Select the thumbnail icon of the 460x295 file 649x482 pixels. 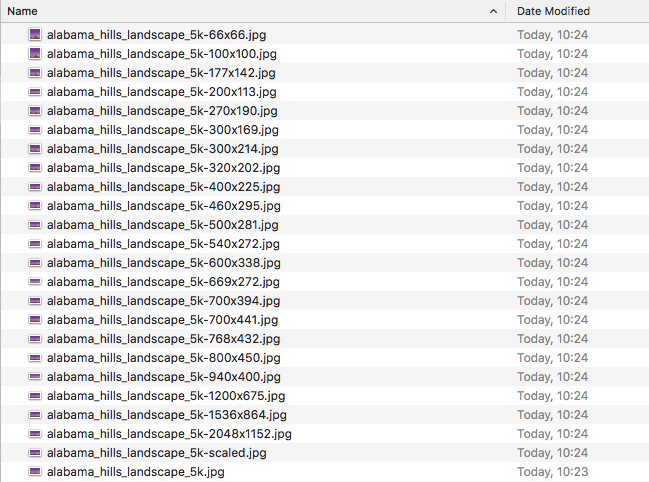coord(35,206)
